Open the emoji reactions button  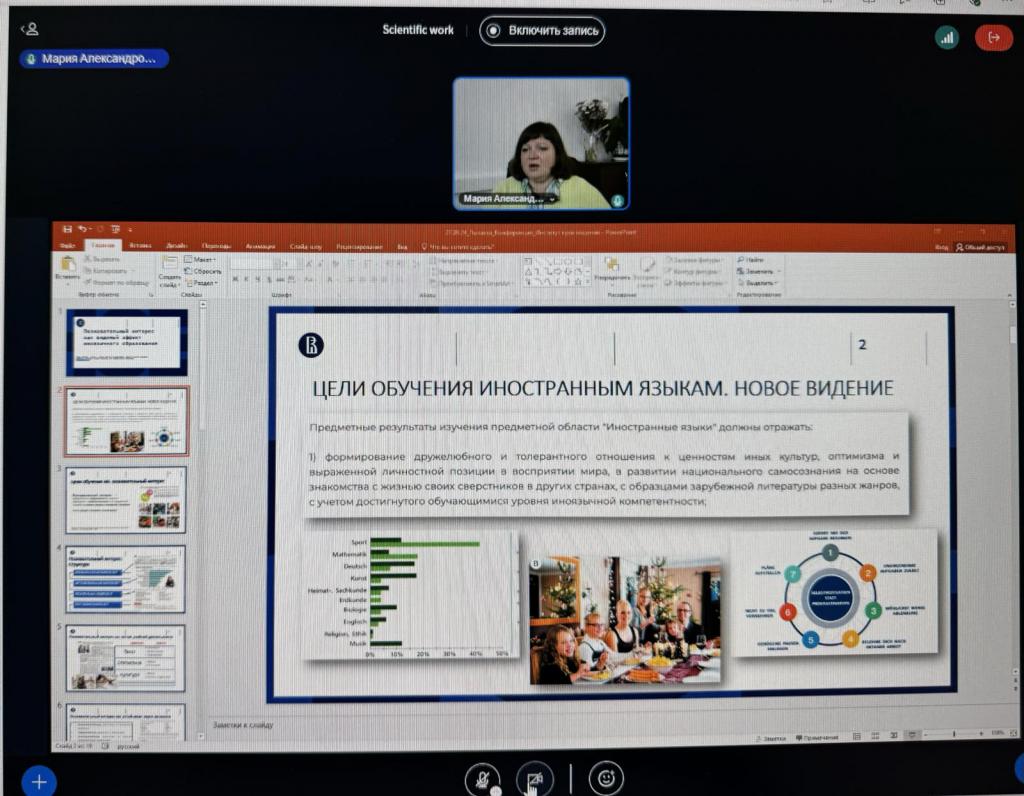(605, 777)
